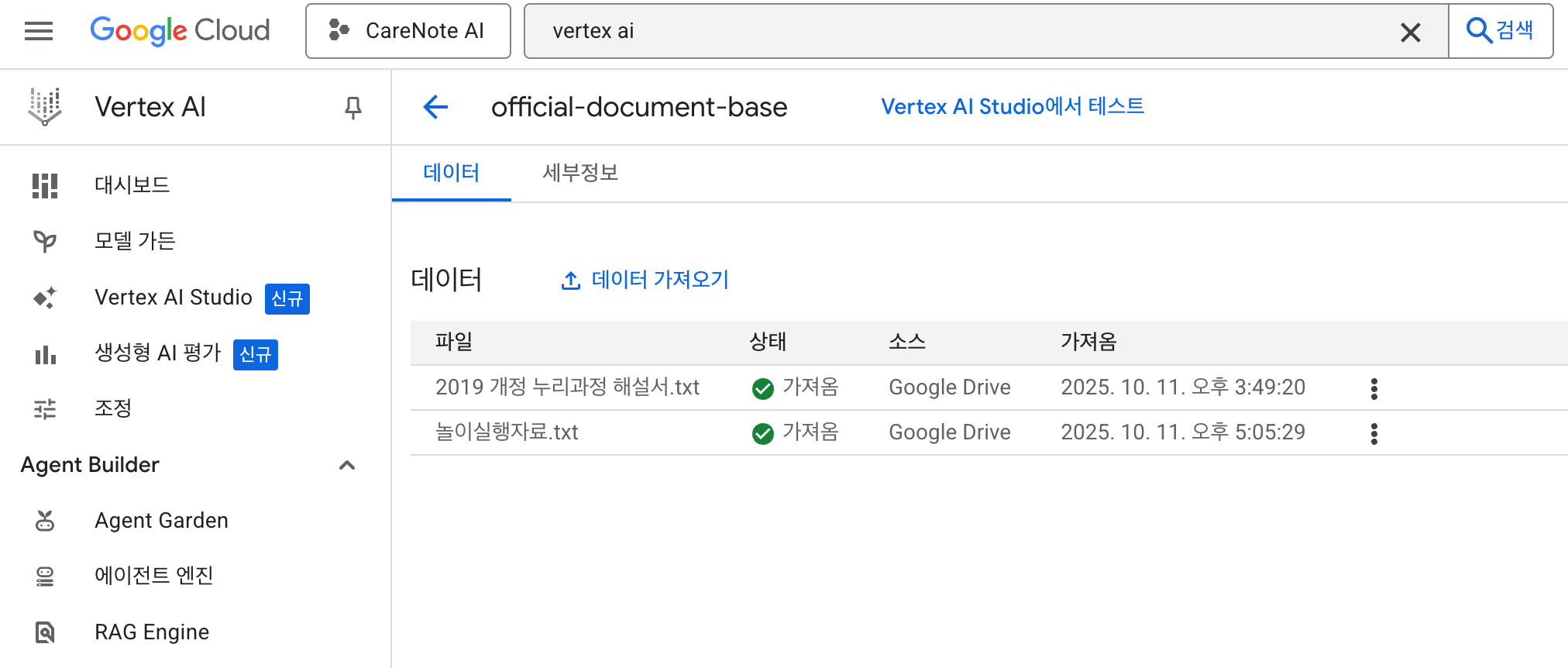Click the RAG Engine document search icon
The width and height of the screenshot is (1568, 668).
tap(45, 632)
